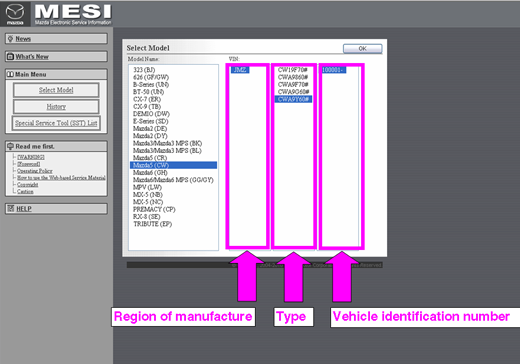The image size is (520, 364).
Task: Click the book icon beside Main Menu
Action: 10,74
